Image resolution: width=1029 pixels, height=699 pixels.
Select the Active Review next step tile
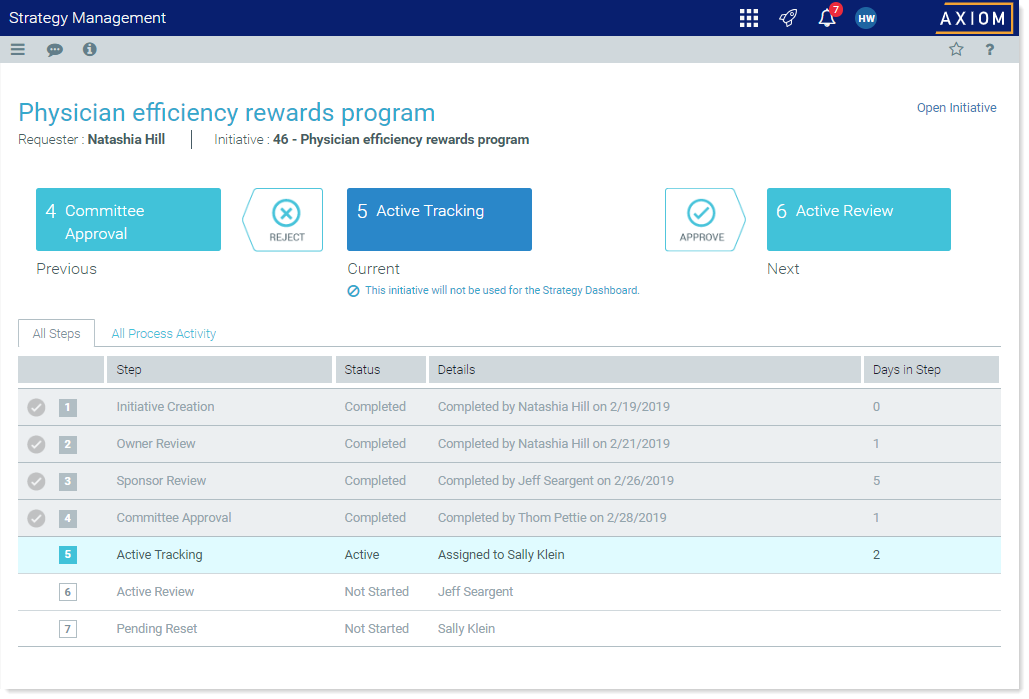pos(858,219)
